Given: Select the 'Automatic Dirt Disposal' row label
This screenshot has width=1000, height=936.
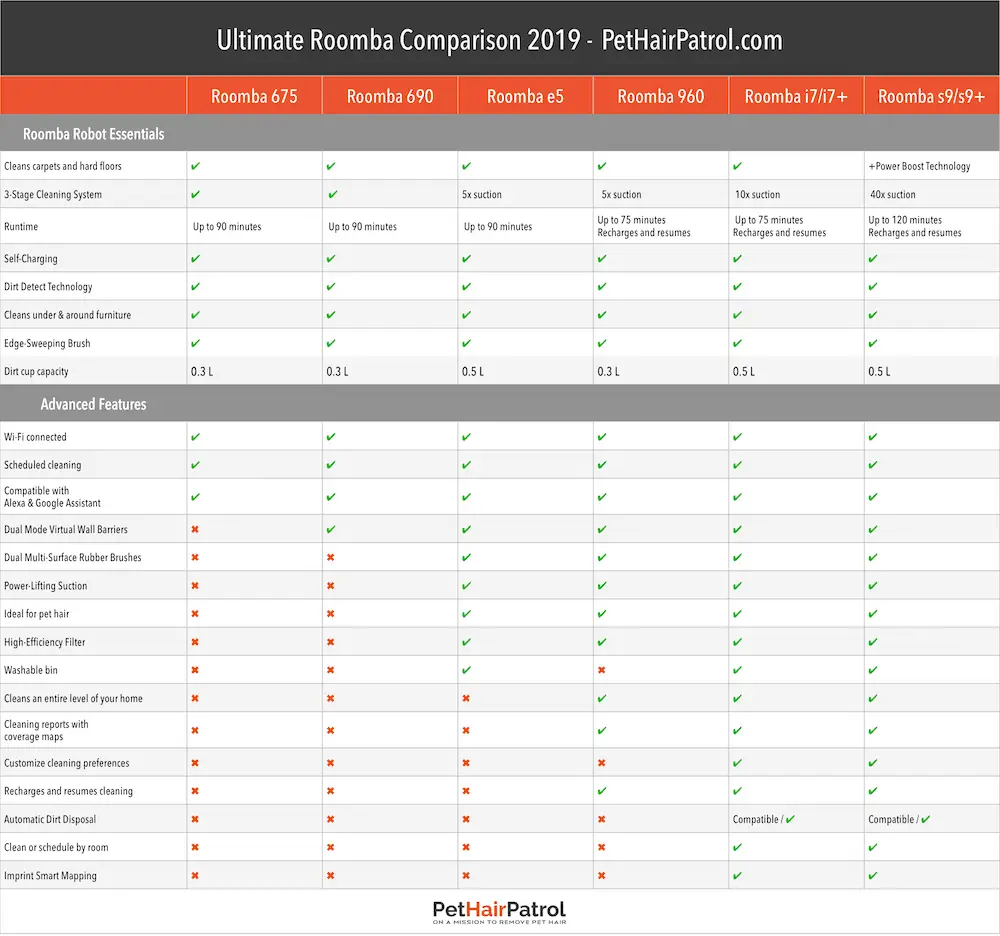Looking at the screenshot, I should 50,819.
